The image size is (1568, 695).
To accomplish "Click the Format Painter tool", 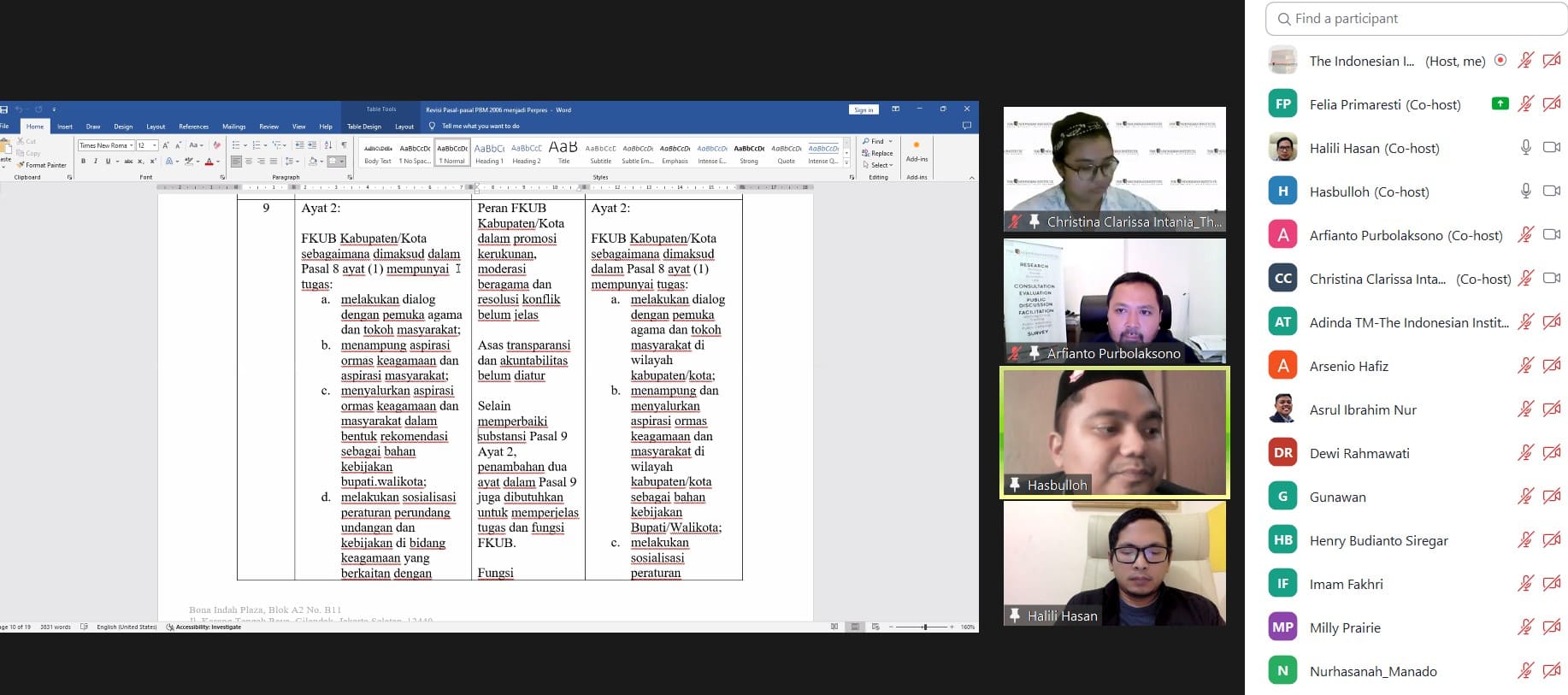I will (x=42, y=165).
